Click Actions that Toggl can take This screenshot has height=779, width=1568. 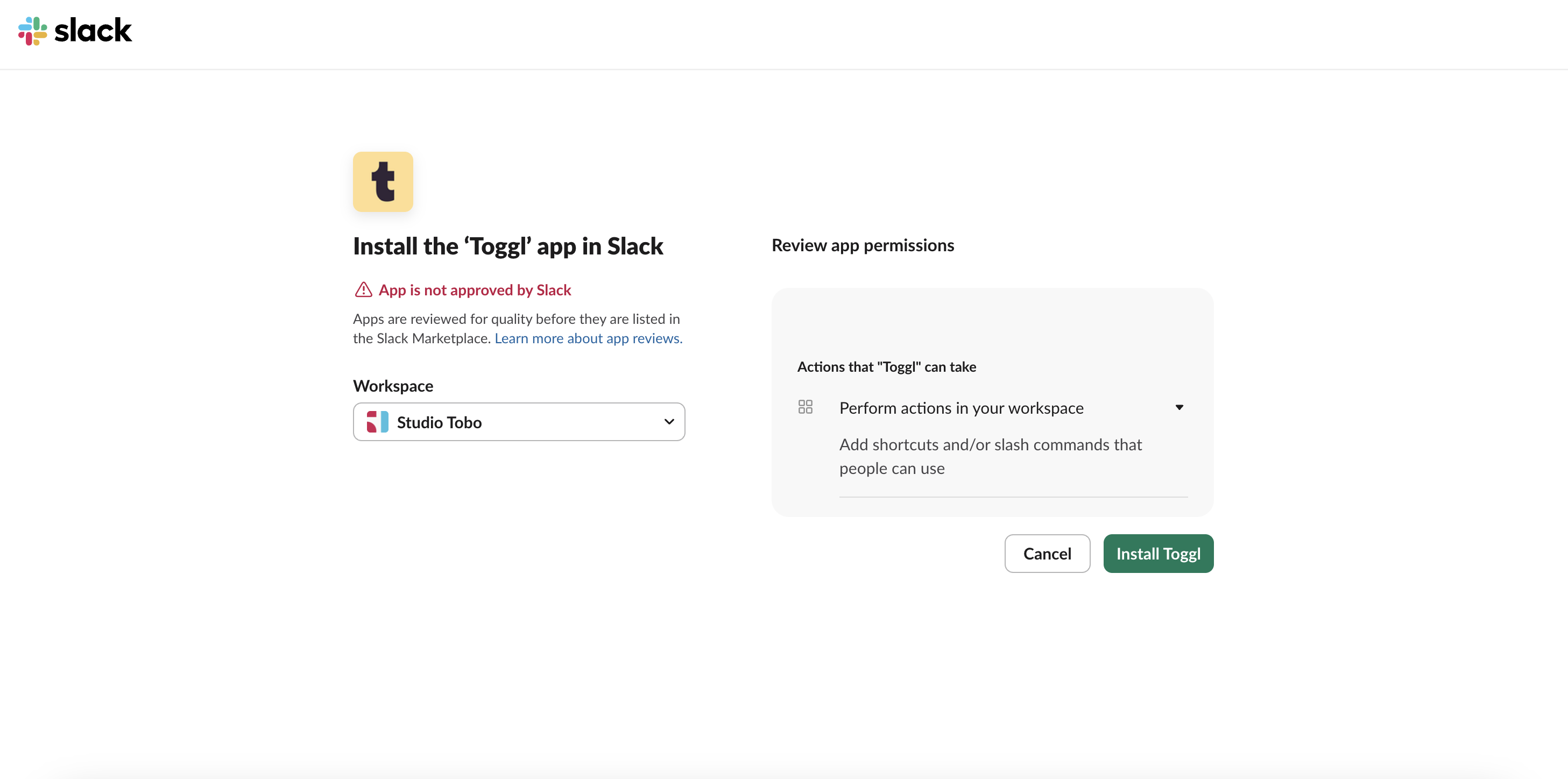tap(886, 366)
